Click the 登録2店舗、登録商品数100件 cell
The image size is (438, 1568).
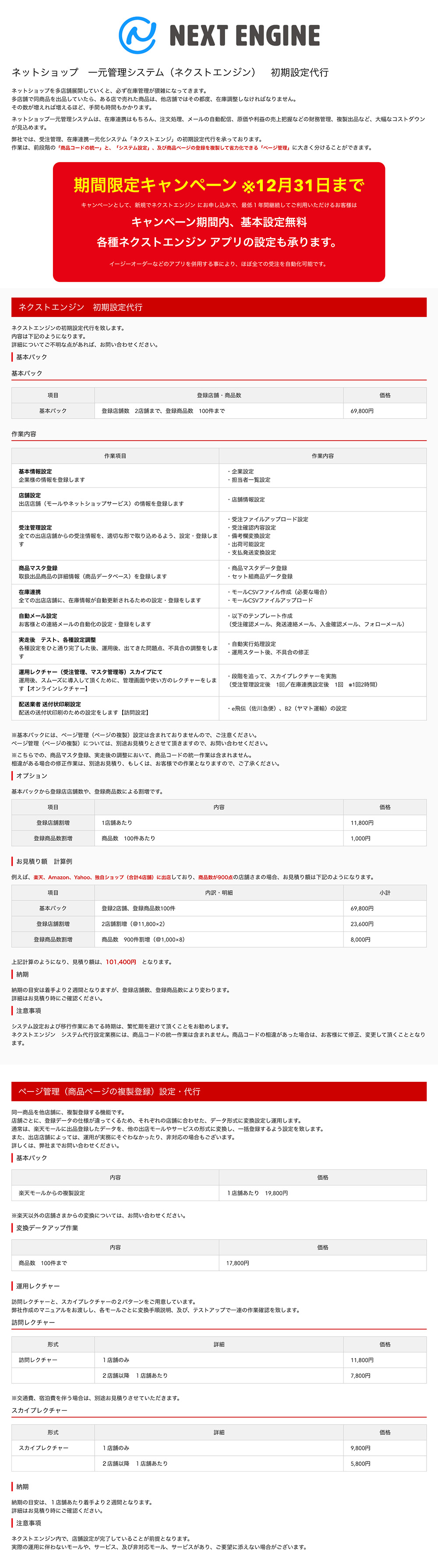(x=219, y=908)
